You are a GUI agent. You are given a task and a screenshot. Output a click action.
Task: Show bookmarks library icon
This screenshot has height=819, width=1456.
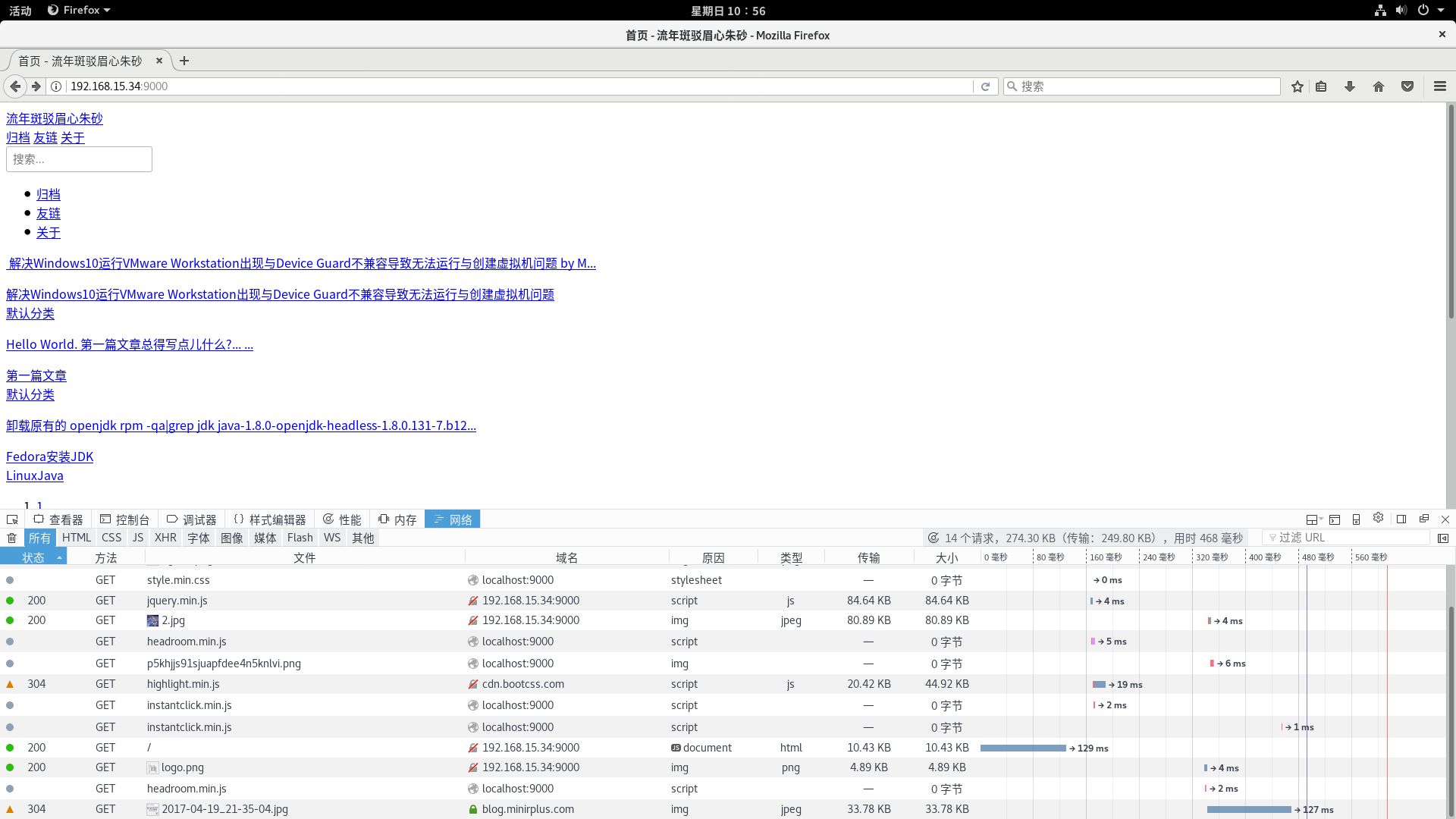[1321, 86]
